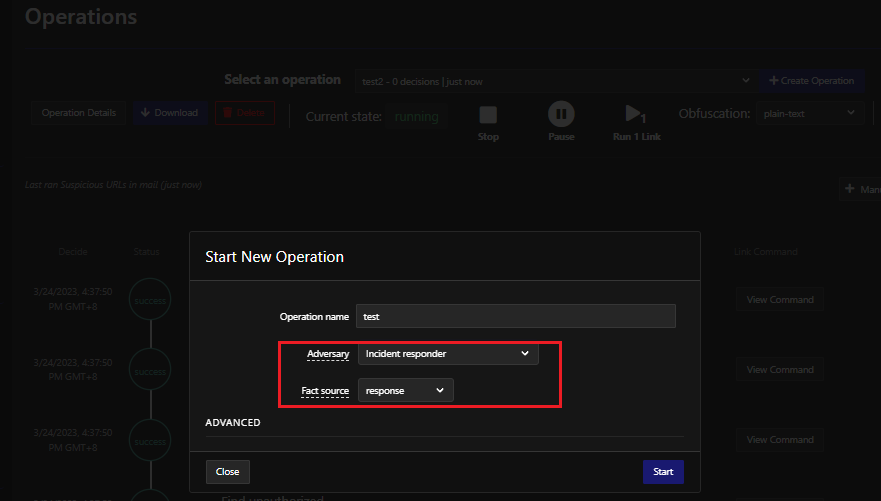The height and width of the screenshot is (501, 881).
Task: Expand the ADVANCED section
Action: [x=233, y=422]
